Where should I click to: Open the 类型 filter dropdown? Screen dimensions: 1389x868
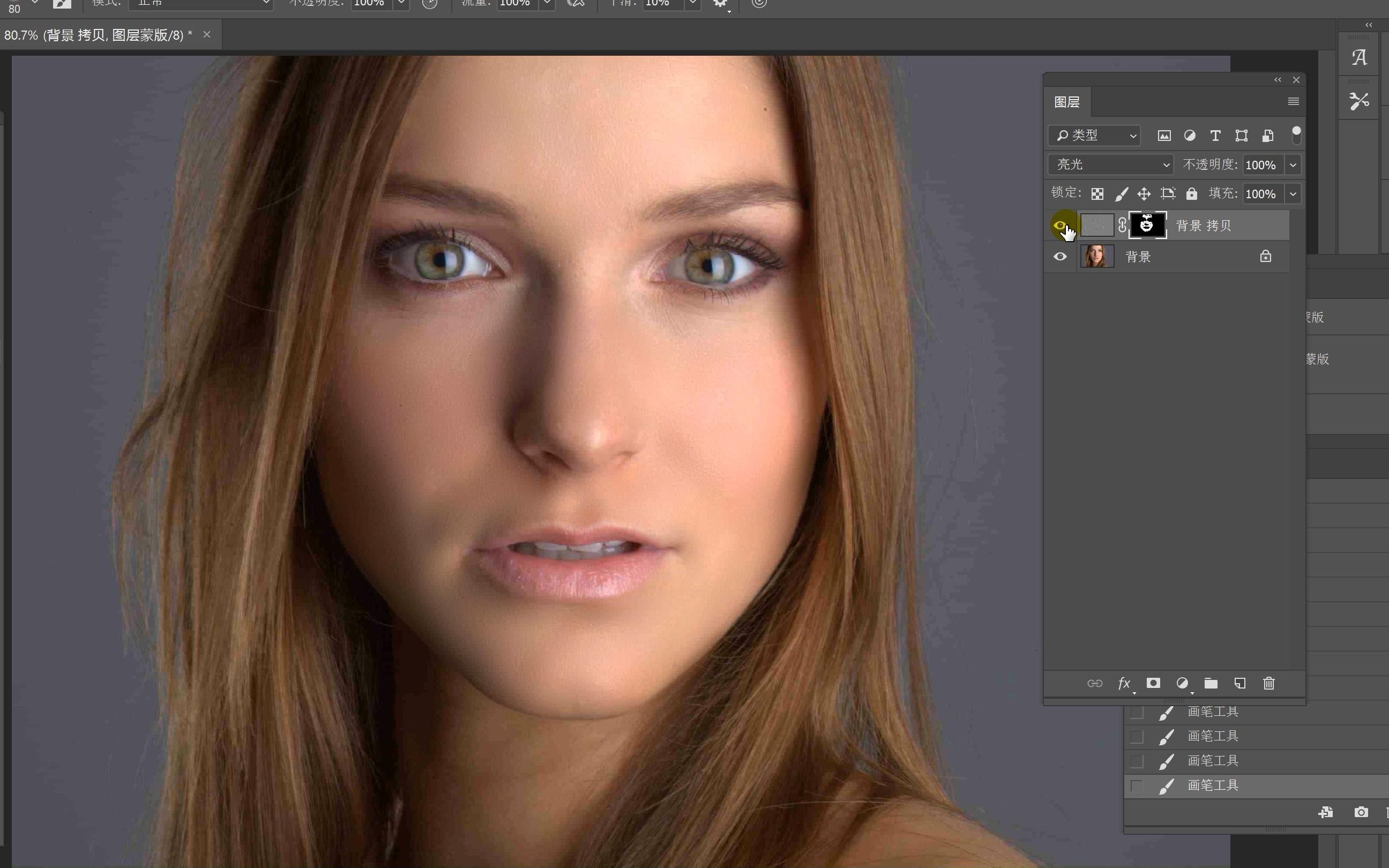1094,136
